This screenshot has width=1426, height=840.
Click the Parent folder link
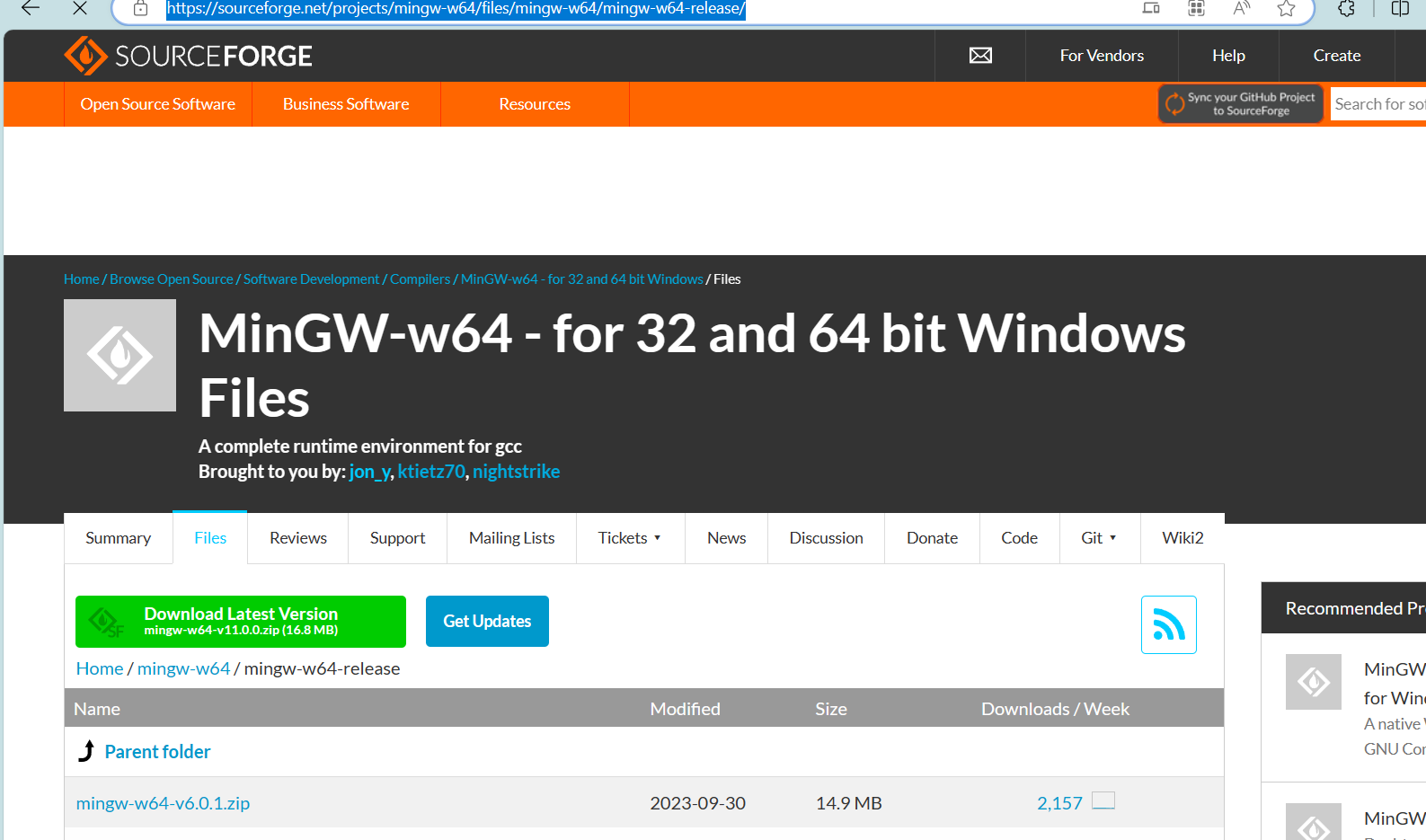pyautogui.click(x=158, y=752)
